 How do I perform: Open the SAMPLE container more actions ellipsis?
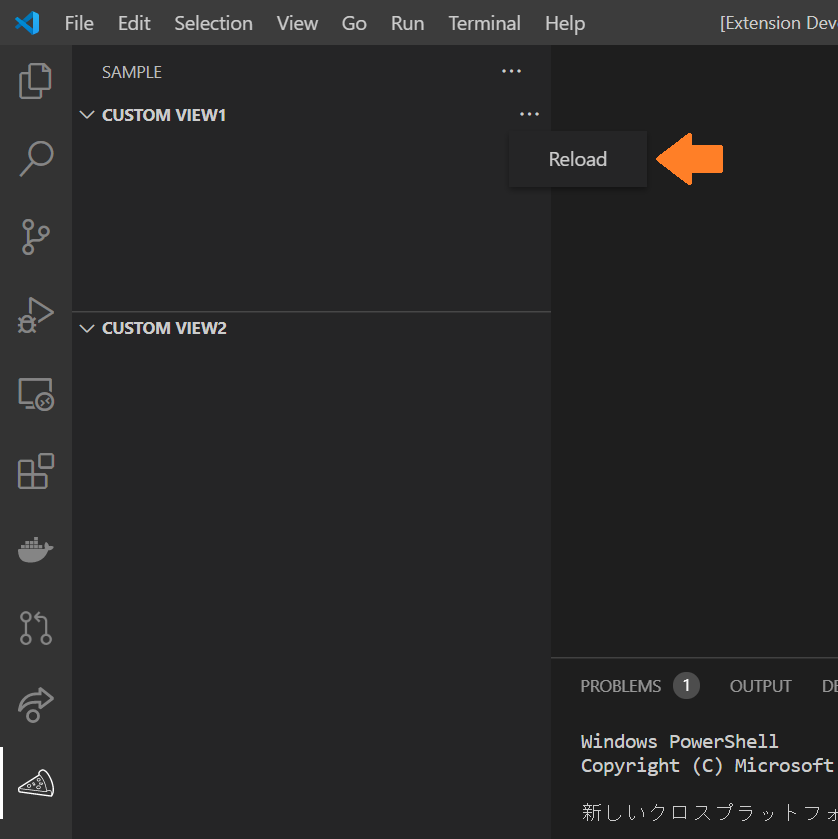[511, 71]
